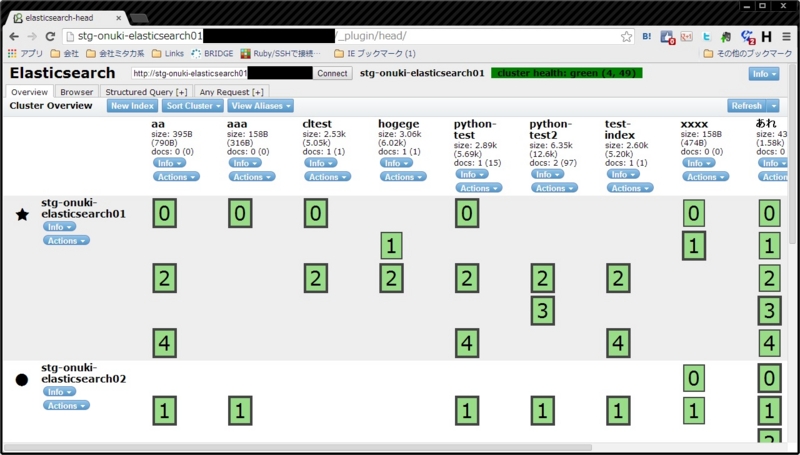The image size is (800, 455).
Task: Click the black circle icon for elasticsearch02
Action: [22, 380]
